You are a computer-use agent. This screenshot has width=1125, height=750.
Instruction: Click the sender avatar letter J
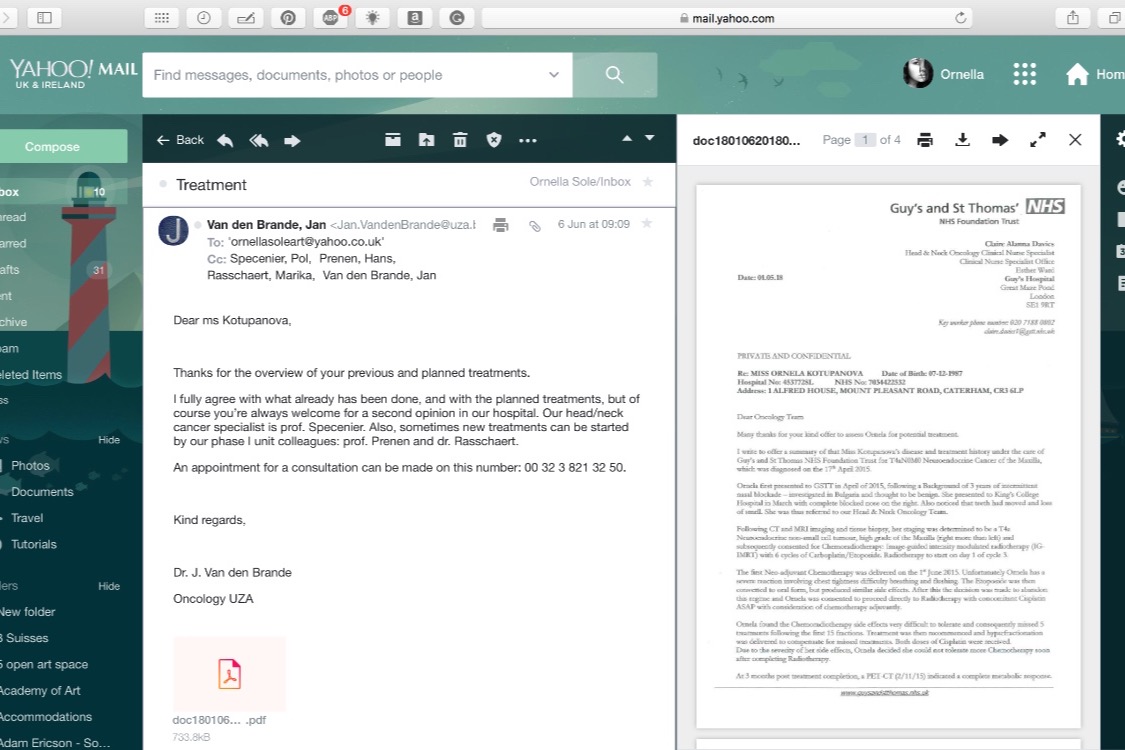click(x=174, y=231)
